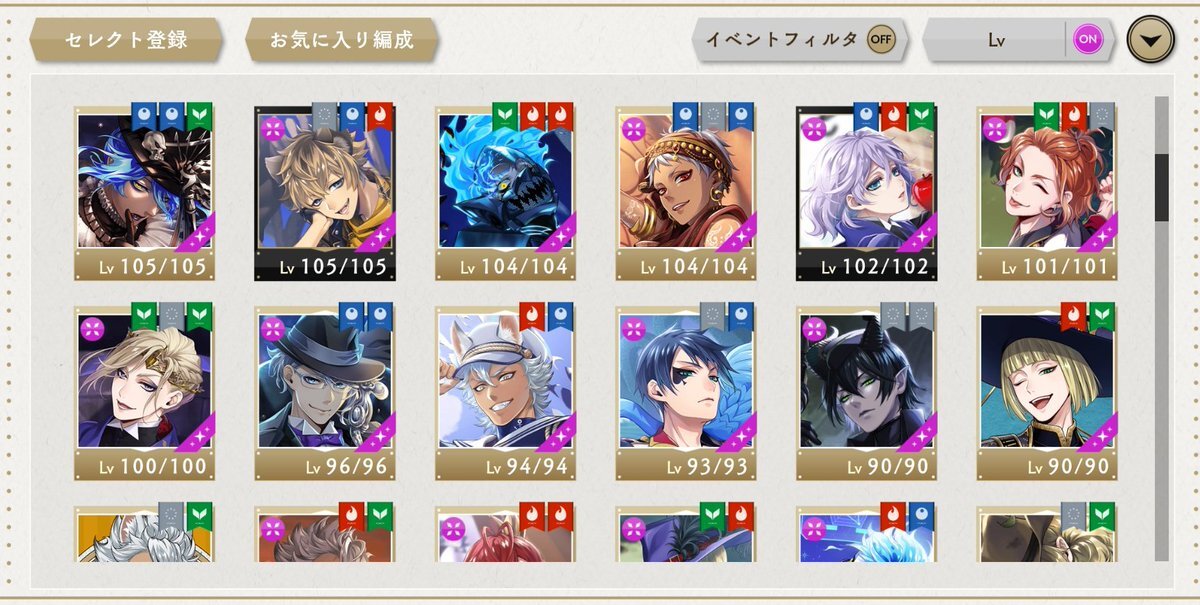Click pink badge icon on Lv 93/93 card
This screenshot has width=1200, height=605.
pos(633,328)
